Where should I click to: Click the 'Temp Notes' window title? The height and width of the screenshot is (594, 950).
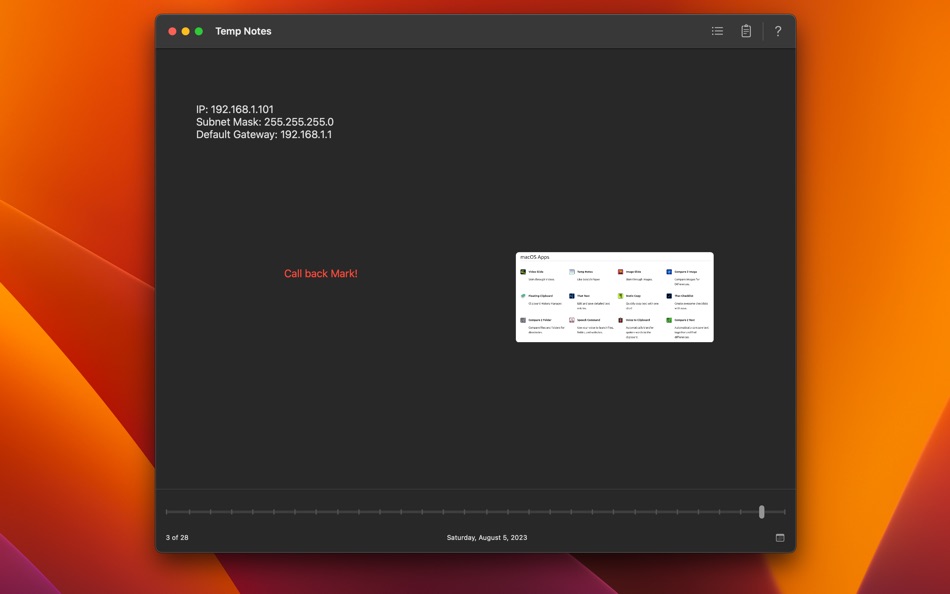click(x=243, y=31)
